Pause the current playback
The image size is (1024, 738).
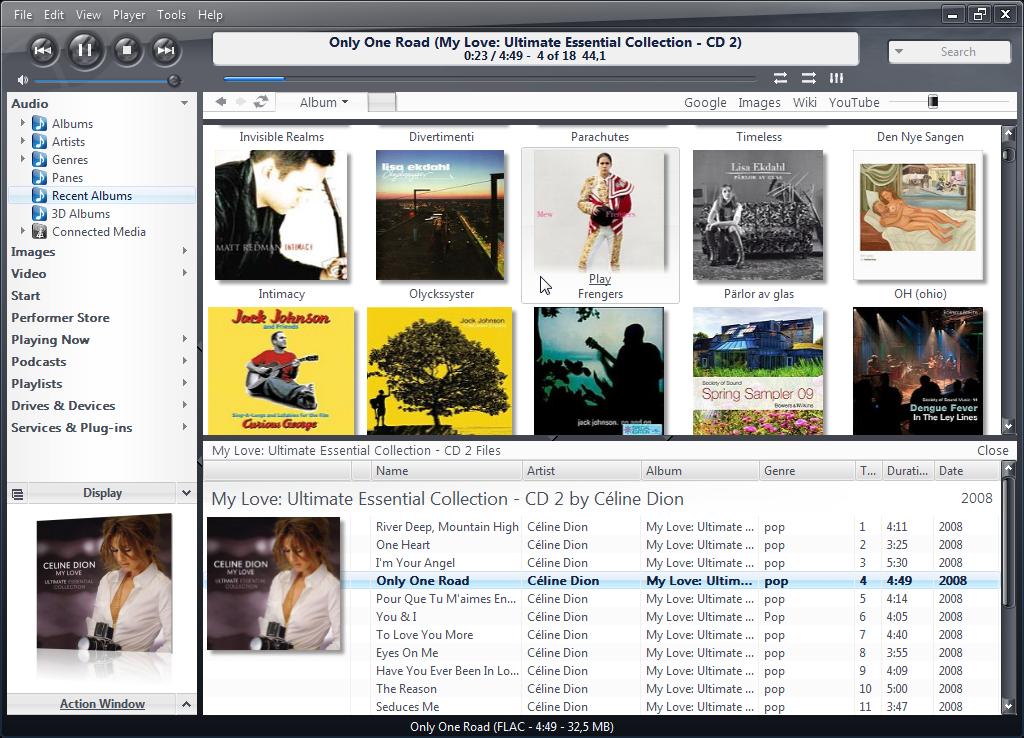84,50
